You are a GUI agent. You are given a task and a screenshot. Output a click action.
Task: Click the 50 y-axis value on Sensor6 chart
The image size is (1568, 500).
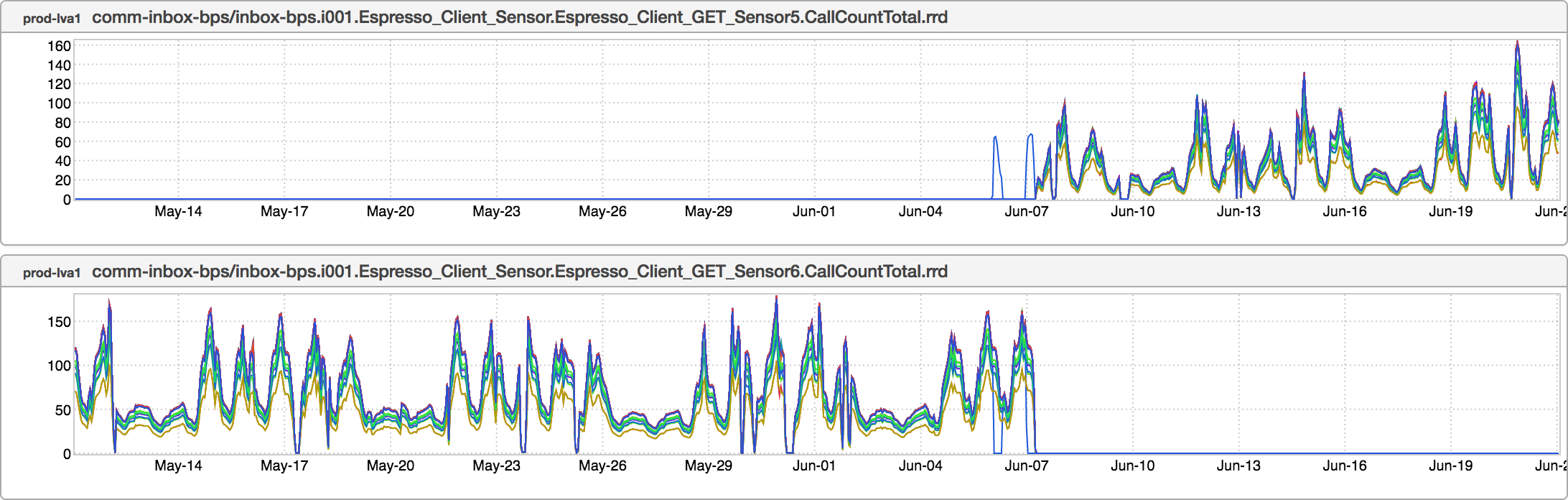(x=62, y=410)
